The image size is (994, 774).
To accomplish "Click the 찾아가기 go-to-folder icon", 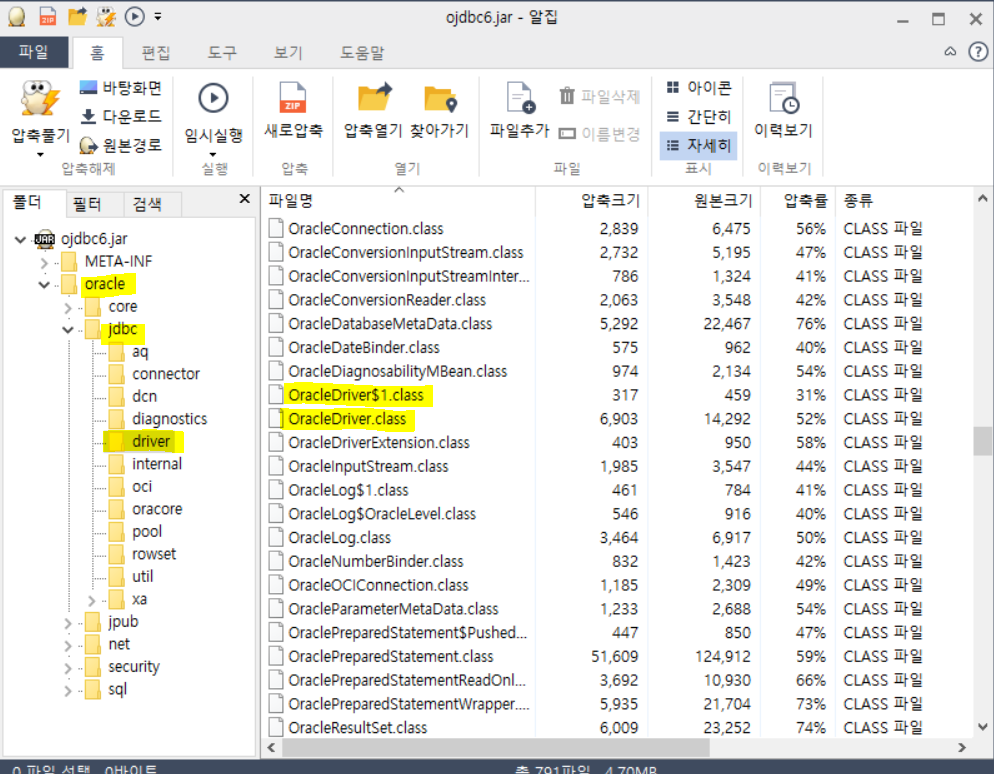I will (438, 110).
